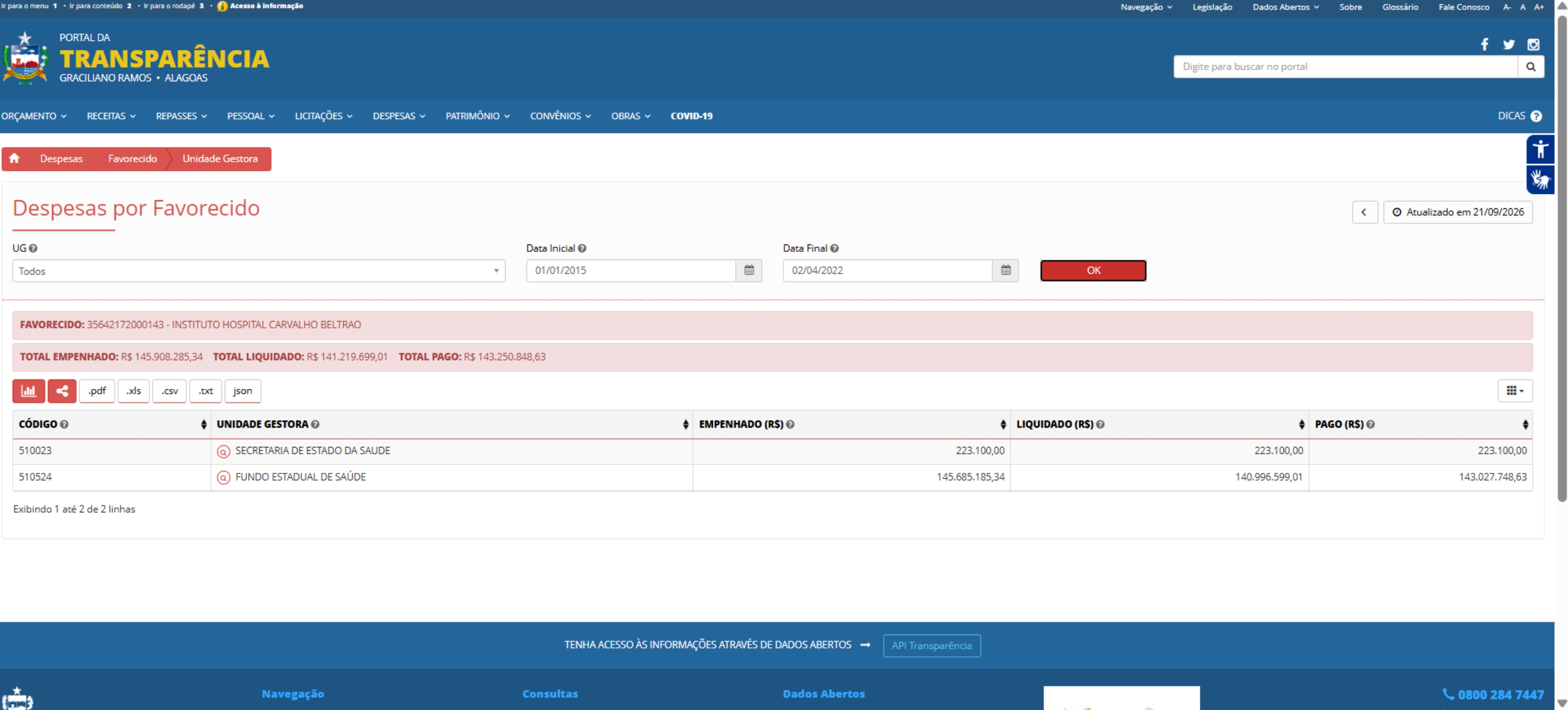Open detail icon for Fundo Estadual de Saúde
The width and height of the screenshot is (1568, 710).
(224, 477)
